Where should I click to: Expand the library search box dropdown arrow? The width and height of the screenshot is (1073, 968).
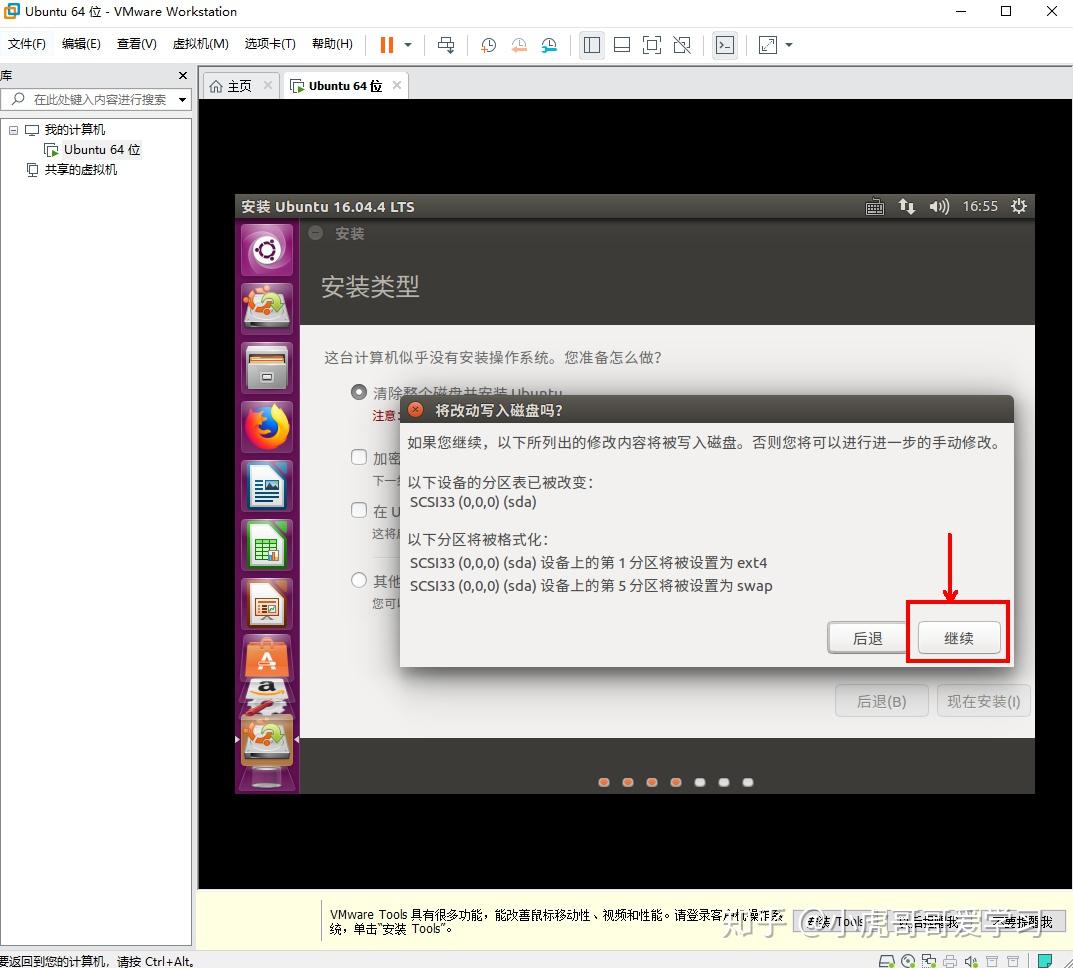coord(182,100)
